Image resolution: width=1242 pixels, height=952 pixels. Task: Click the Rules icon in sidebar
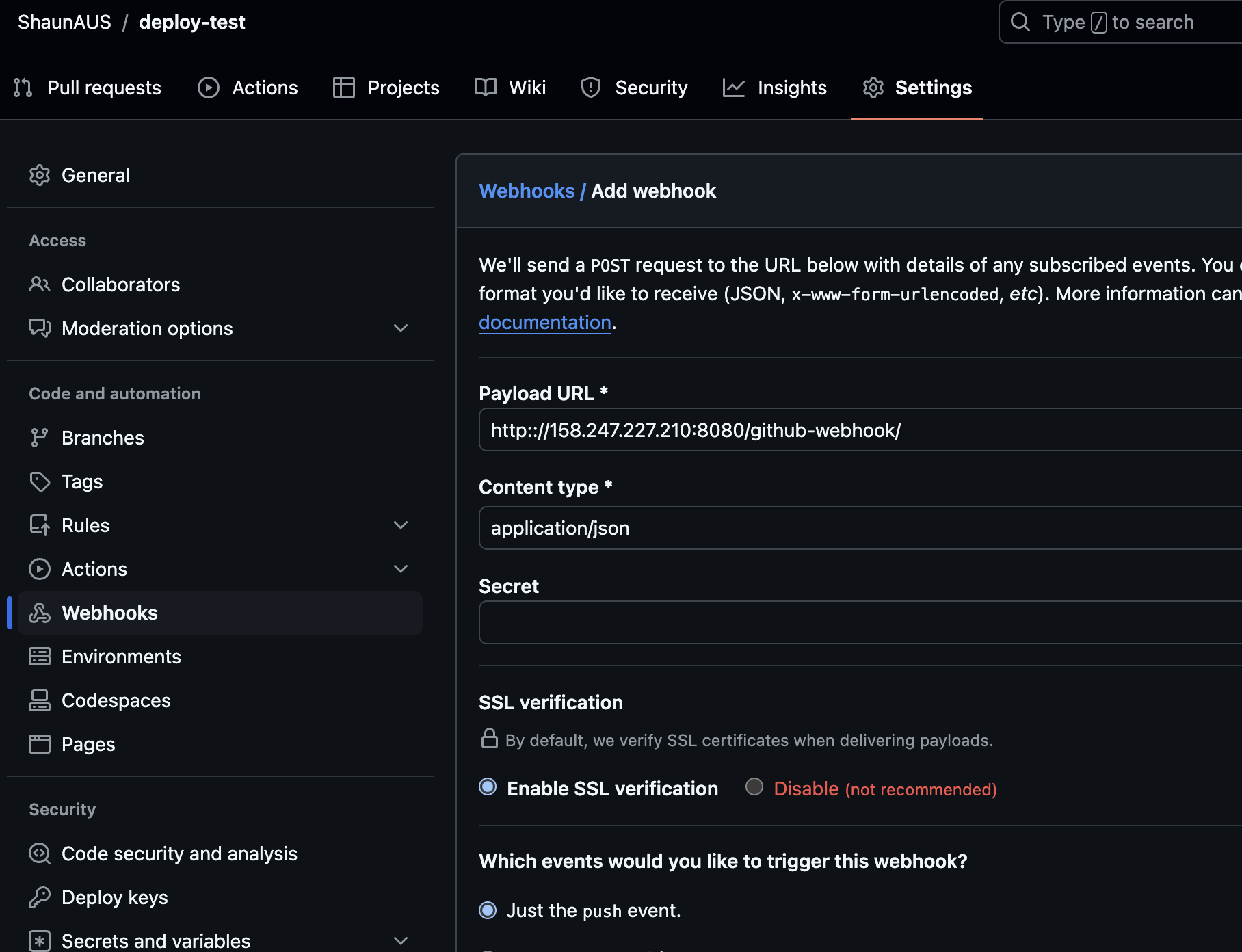(x=40, y=525)
